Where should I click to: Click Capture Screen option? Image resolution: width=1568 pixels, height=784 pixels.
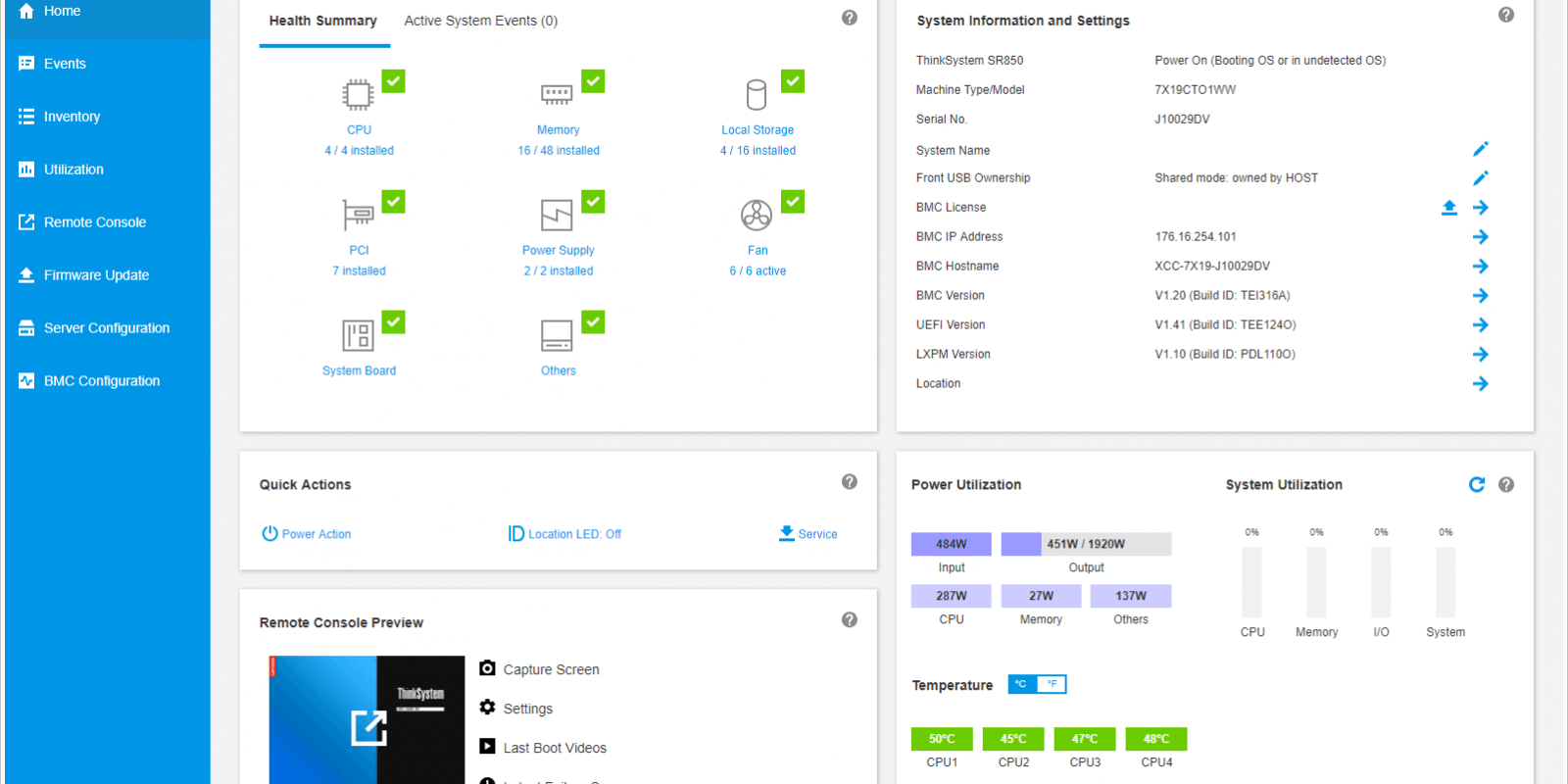tap(540, 669)
